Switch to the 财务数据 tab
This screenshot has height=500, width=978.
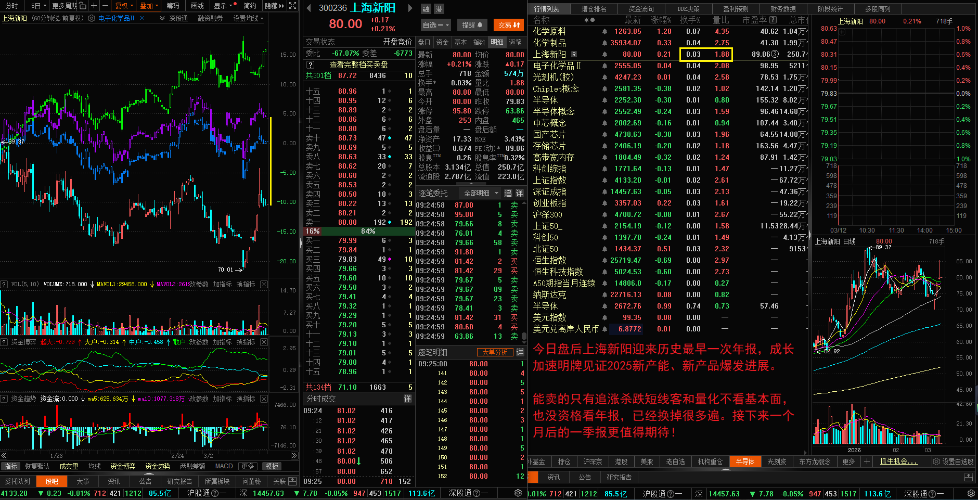[783, 9]
